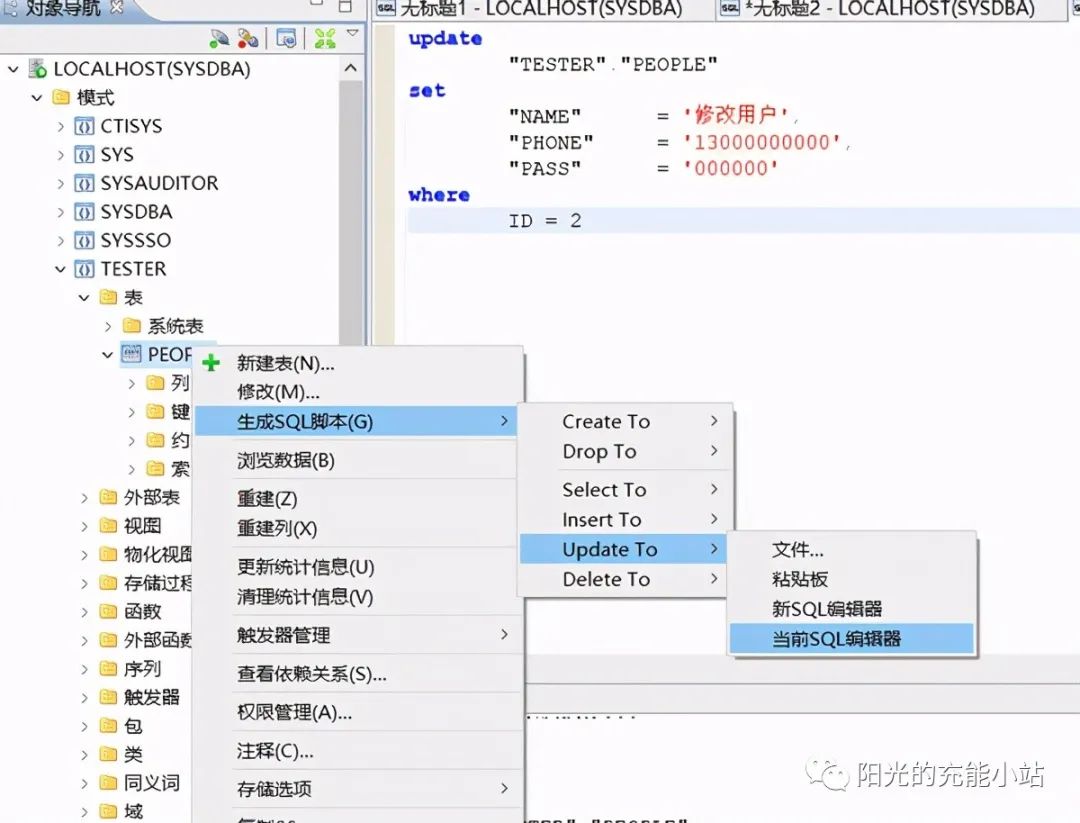Click the 函数 folder icon

coord(108,611)
